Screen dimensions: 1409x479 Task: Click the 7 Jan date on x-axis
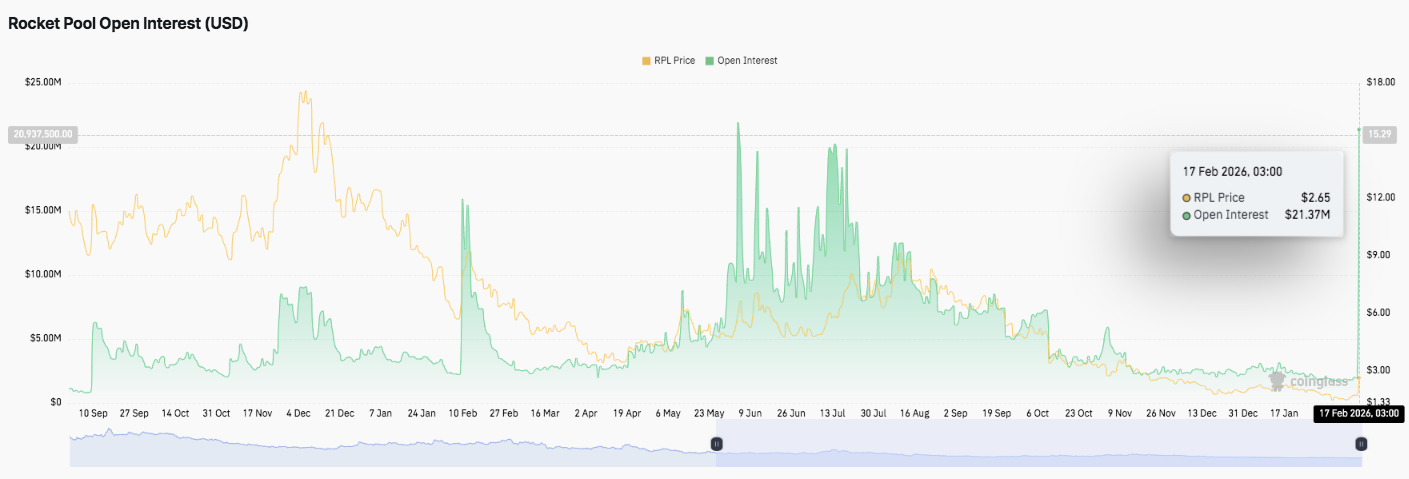380,413
